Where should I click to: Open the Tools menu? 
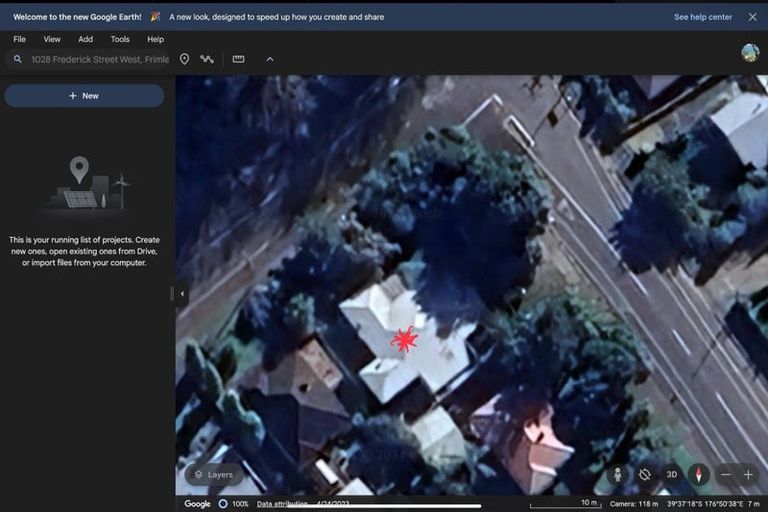coord(120,39)
